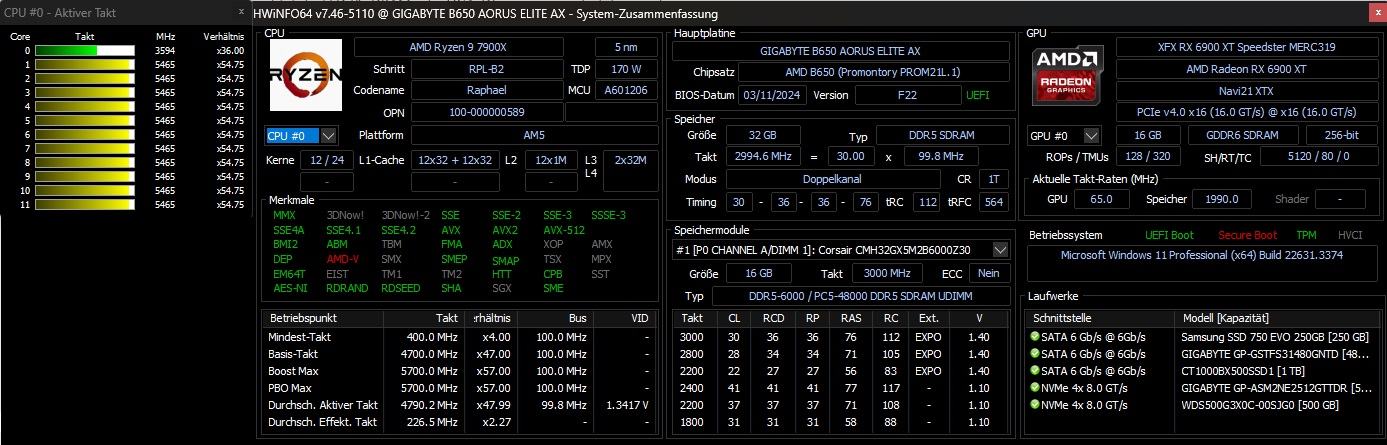The height and width of the screenshot is (445, 1387).
Task: Click the MCU value A601206
Action: (627, 91)
